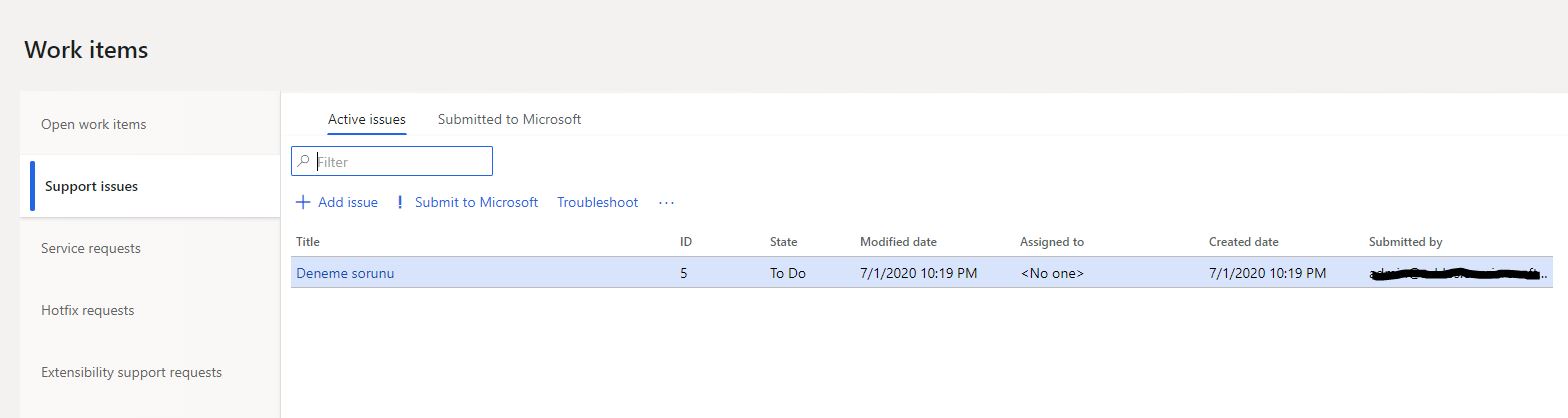Focus the Filter text field
The width and height of the screenshot is (1568, 418).
(x=392, y=161)
